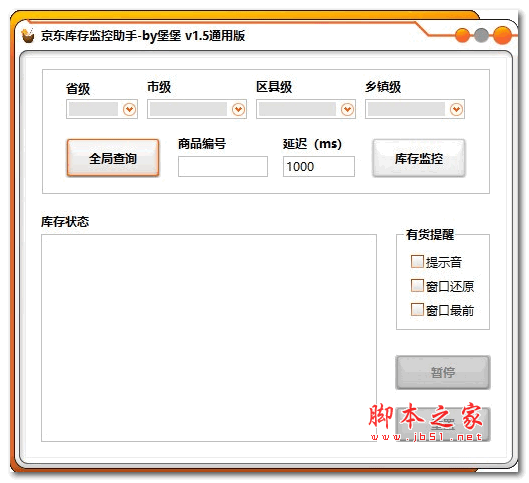Click the 延迟 (ms) label
Image resolution: width=529 pixels, height=483 pixels.
(312, 144)
